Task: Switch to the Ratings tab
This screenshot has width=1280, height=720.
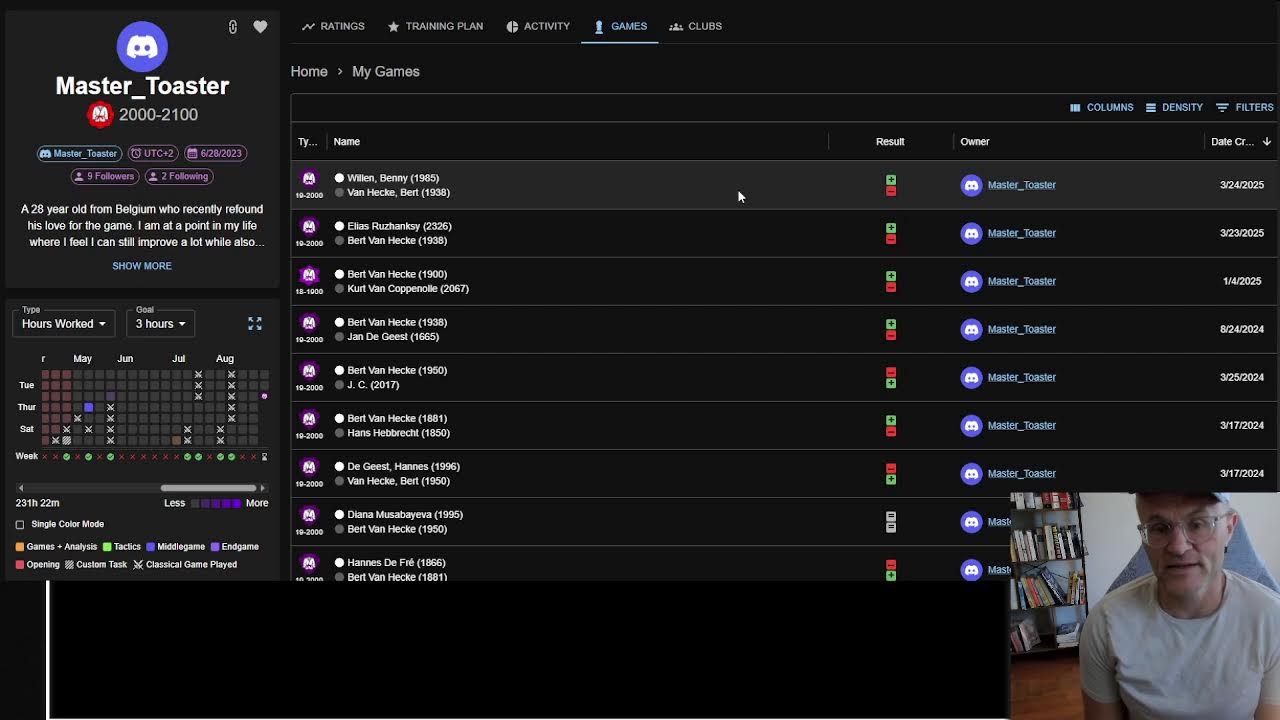Action: pyautogui.click(x=333, y=26)
